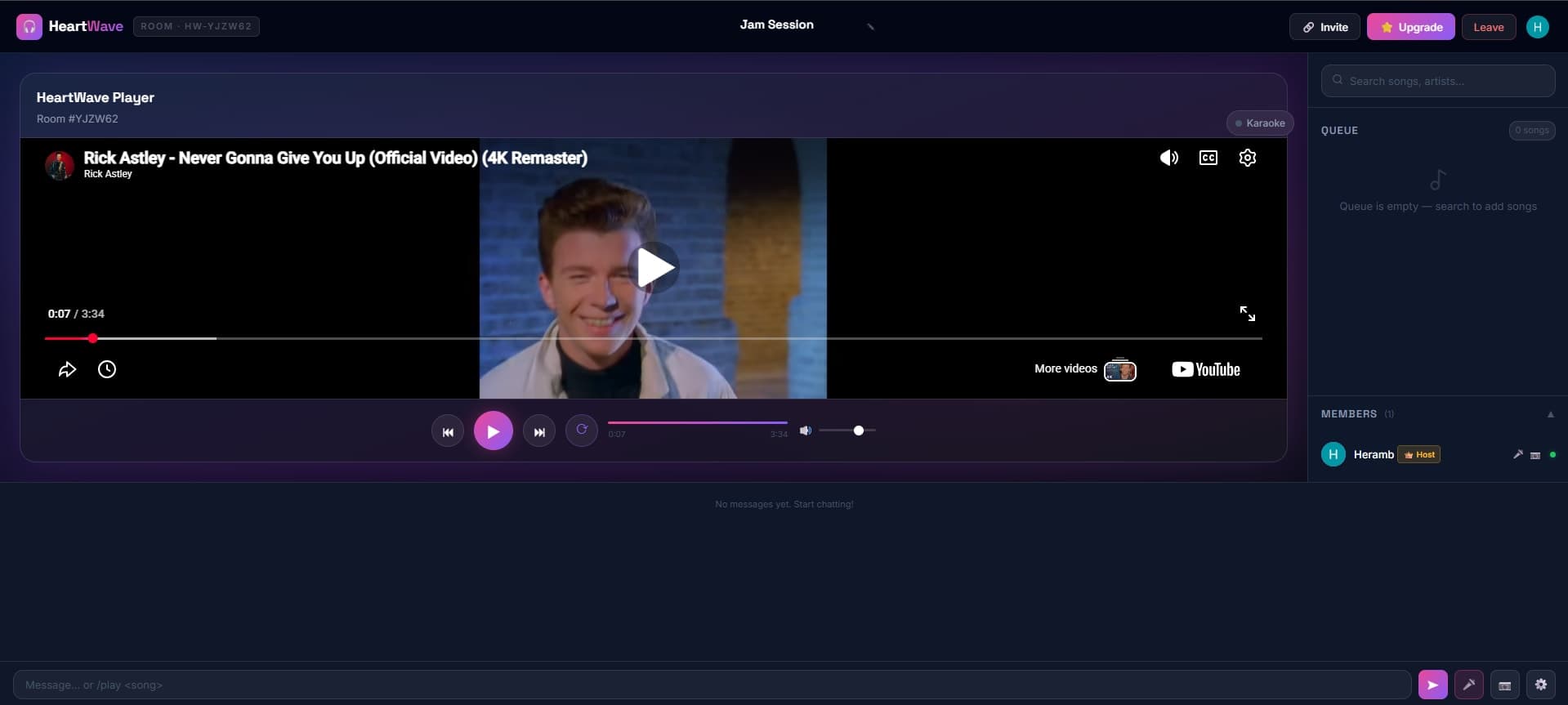Open chat settings gear at bottom

(x=1540, y=685)
